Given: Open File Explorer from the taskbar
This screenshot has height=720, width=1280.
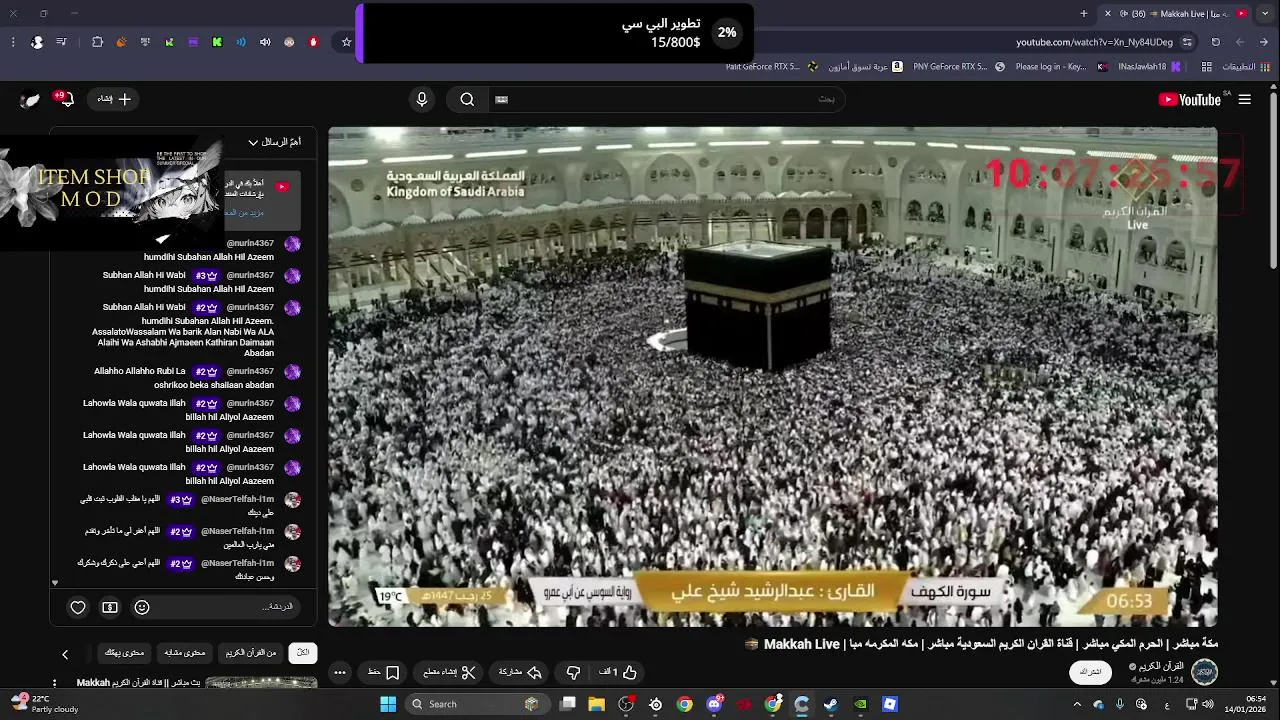Looking at the screenshot, I should (597, 704).
